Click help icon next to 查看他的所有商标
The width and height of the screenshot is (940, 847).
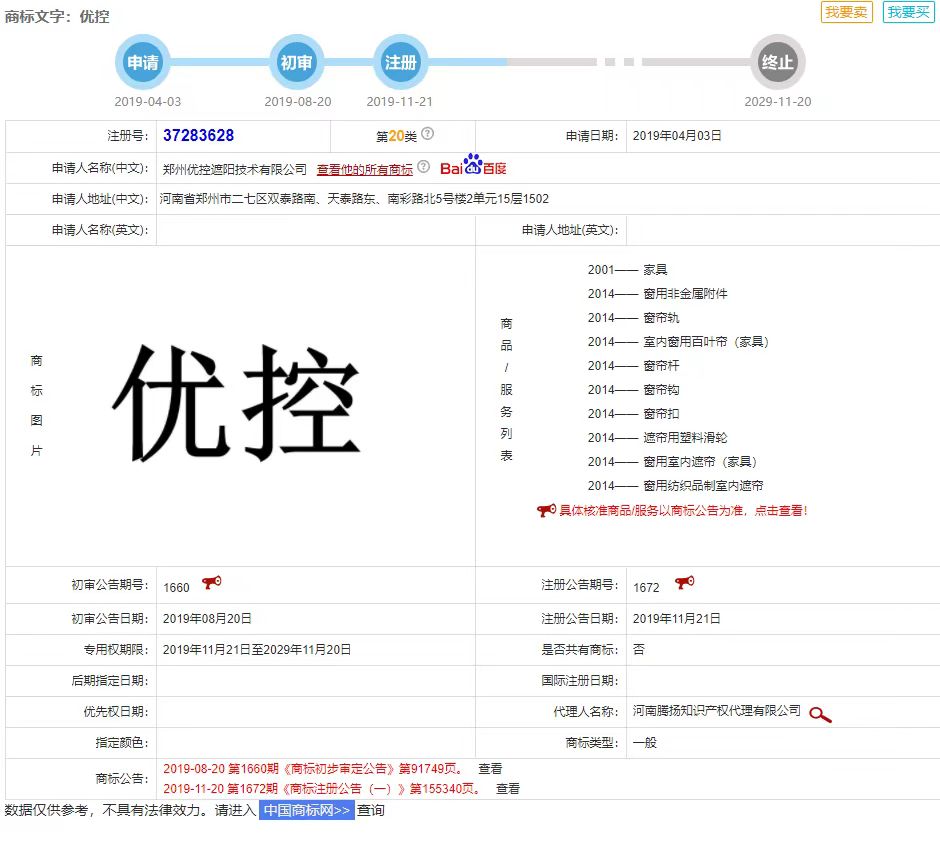(423, 167)
